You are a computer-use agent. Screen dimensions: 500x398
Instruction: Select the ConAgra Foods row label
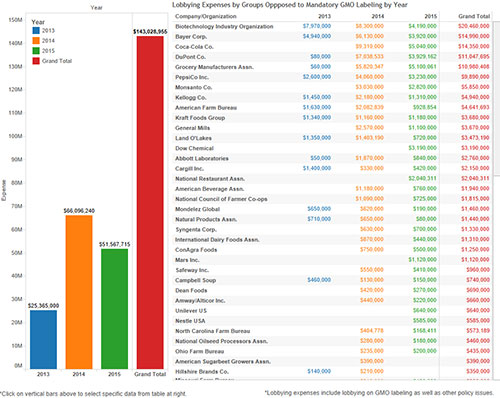point(196,250)
